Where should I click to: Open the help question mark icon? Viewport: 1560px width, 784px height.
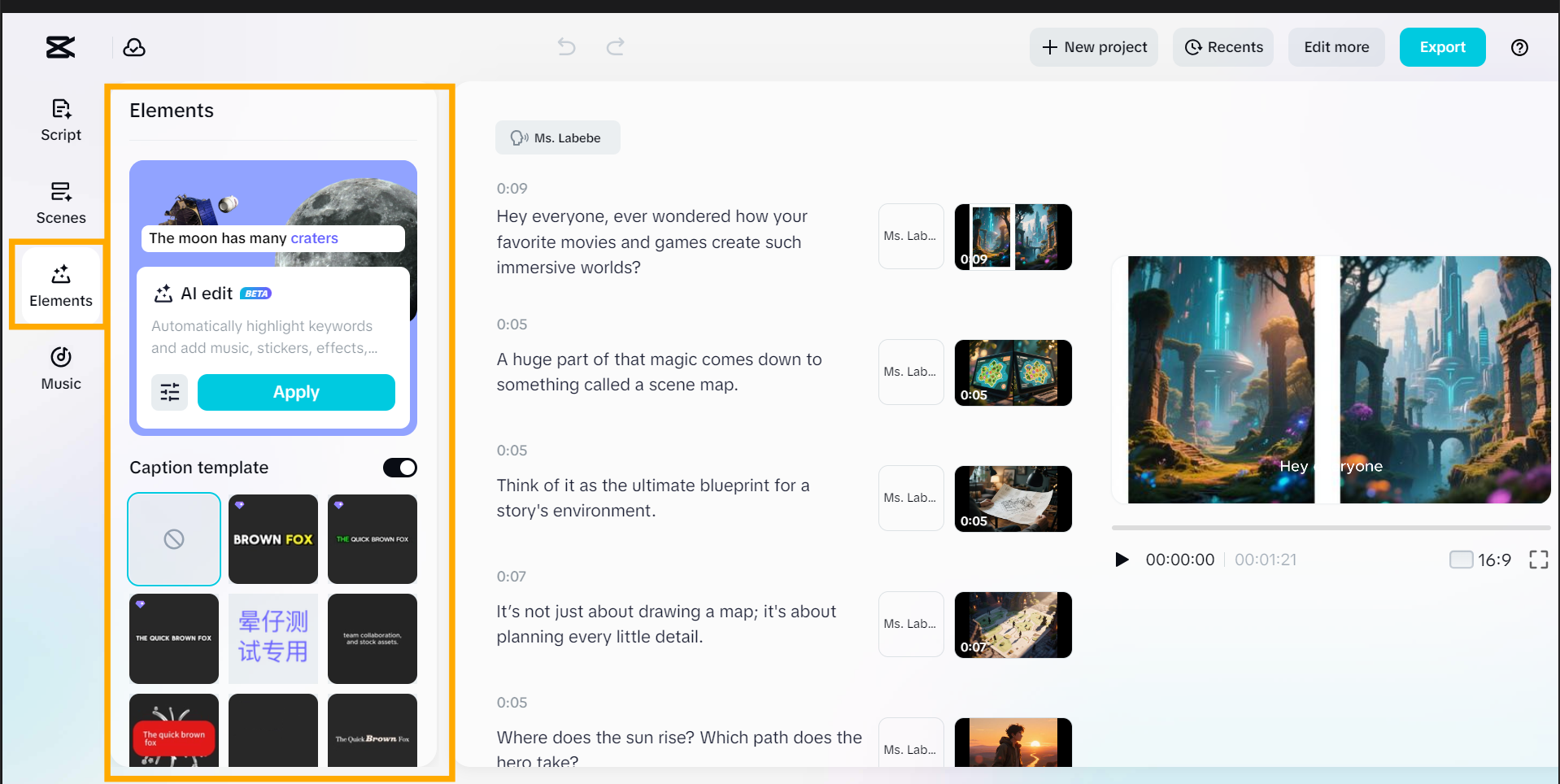(1519, 47)
